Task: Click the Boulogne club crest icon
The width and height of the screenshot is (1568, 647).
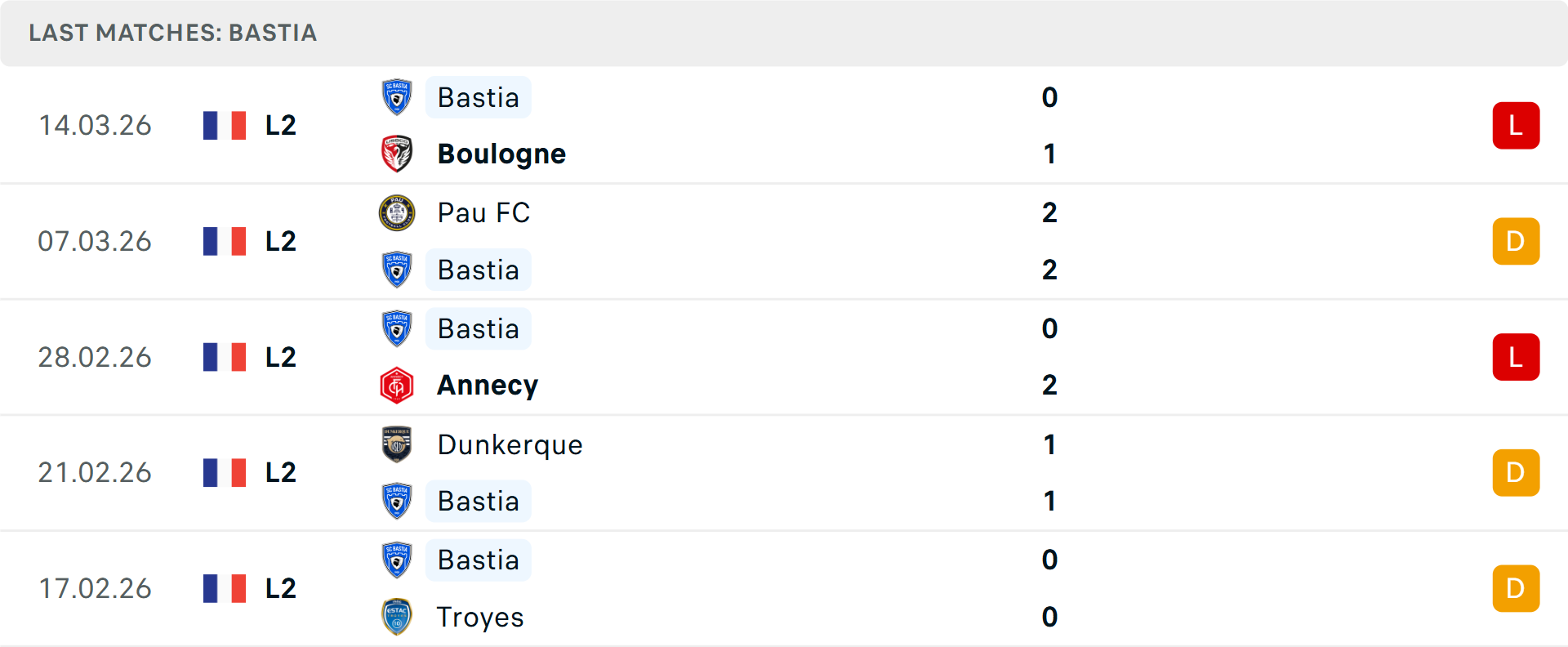Action: pos(397,154)
